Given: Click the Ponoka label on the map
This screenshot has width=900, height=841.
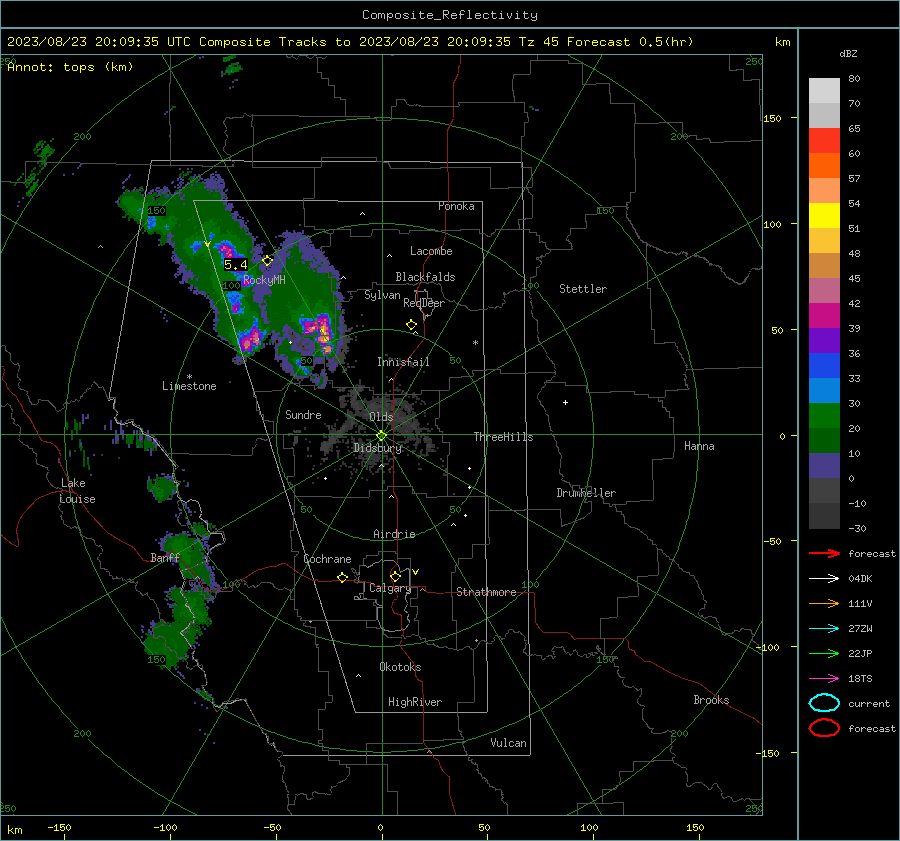Looking at the screenshot, I should click(456, 206).
